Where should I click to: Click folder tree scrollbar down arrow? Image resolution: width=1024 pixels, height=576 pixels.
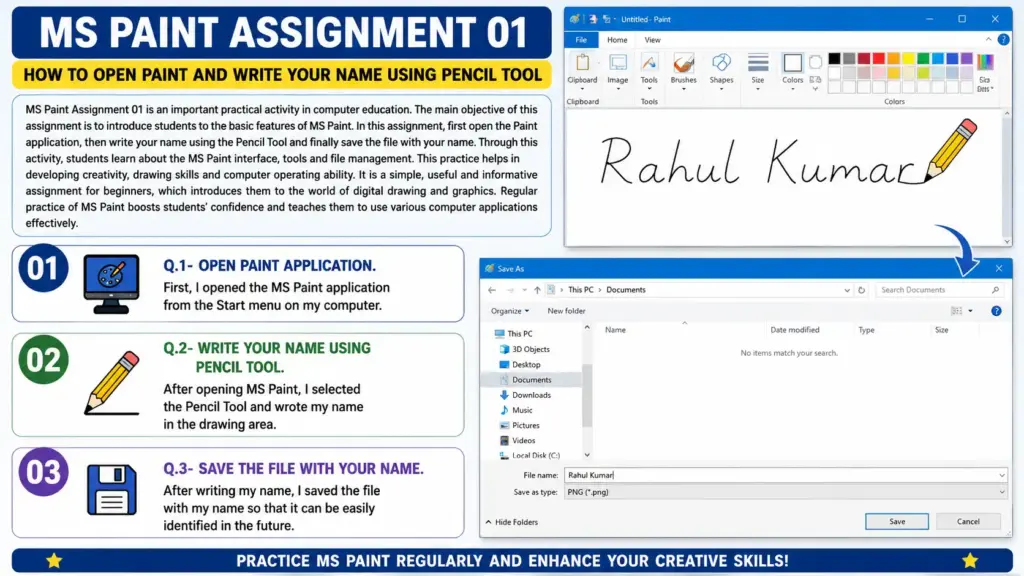[586, 455]
